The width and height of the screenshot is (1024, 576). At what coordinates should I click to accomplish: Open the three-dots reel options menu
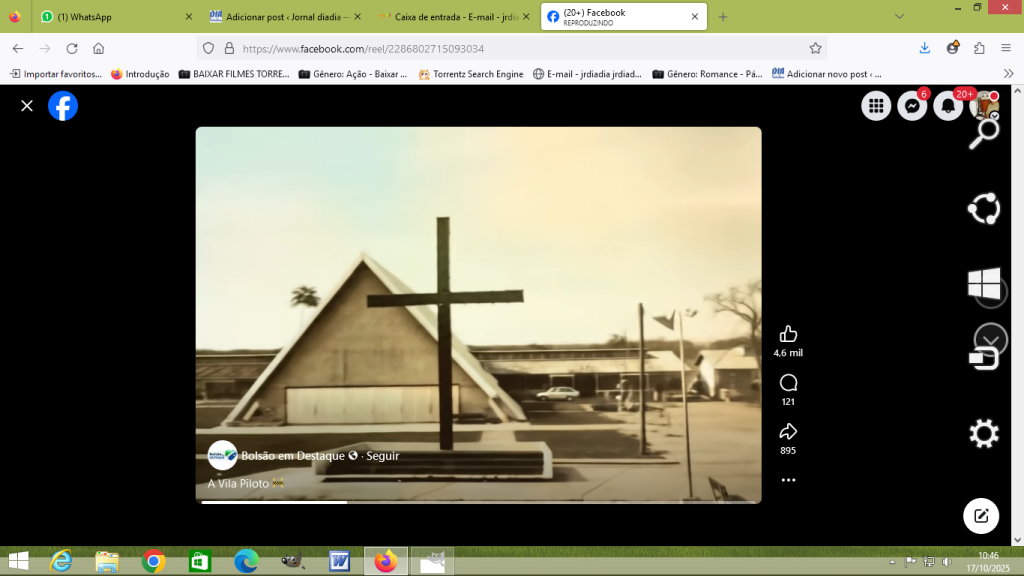click(788, 480)
